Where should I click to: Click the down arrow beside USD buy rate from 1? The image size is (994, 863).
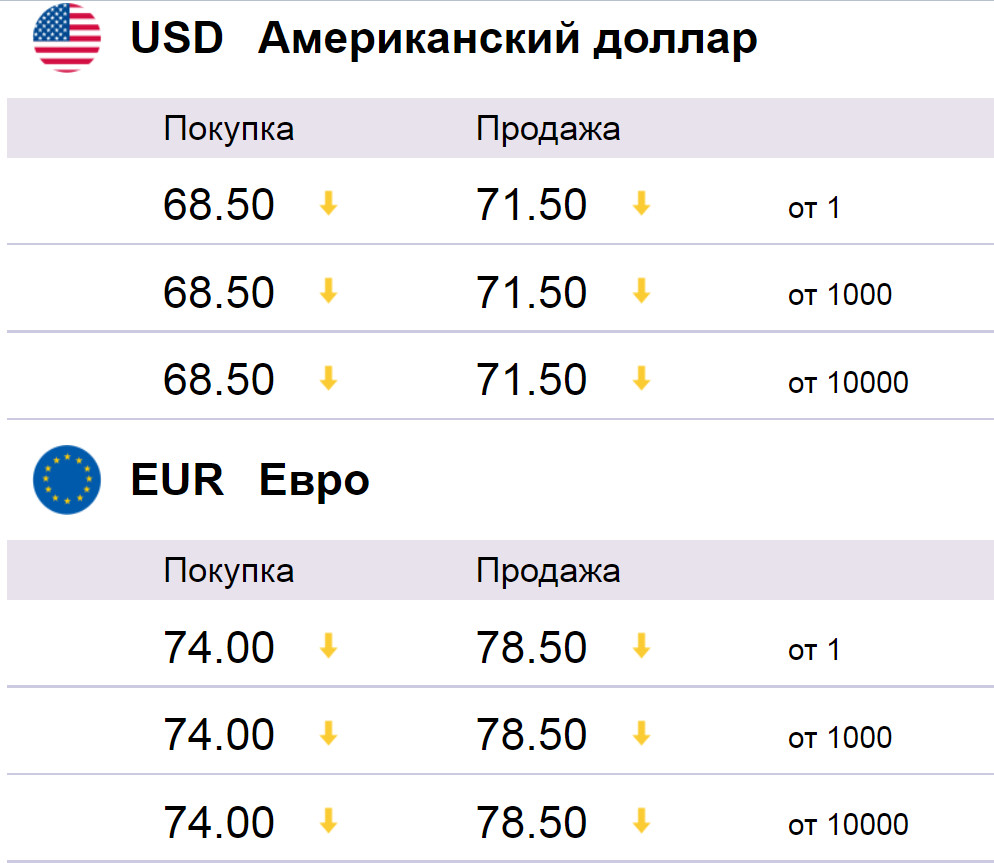(x=328, y=204)
